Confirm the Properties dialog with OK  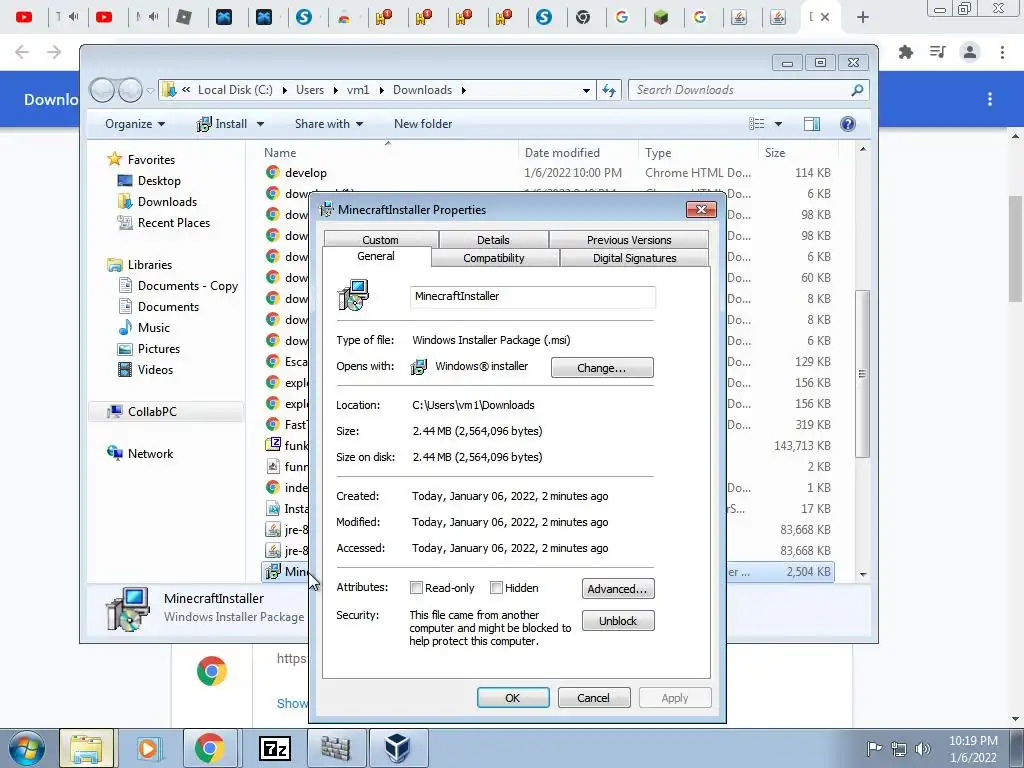point(513,697)
